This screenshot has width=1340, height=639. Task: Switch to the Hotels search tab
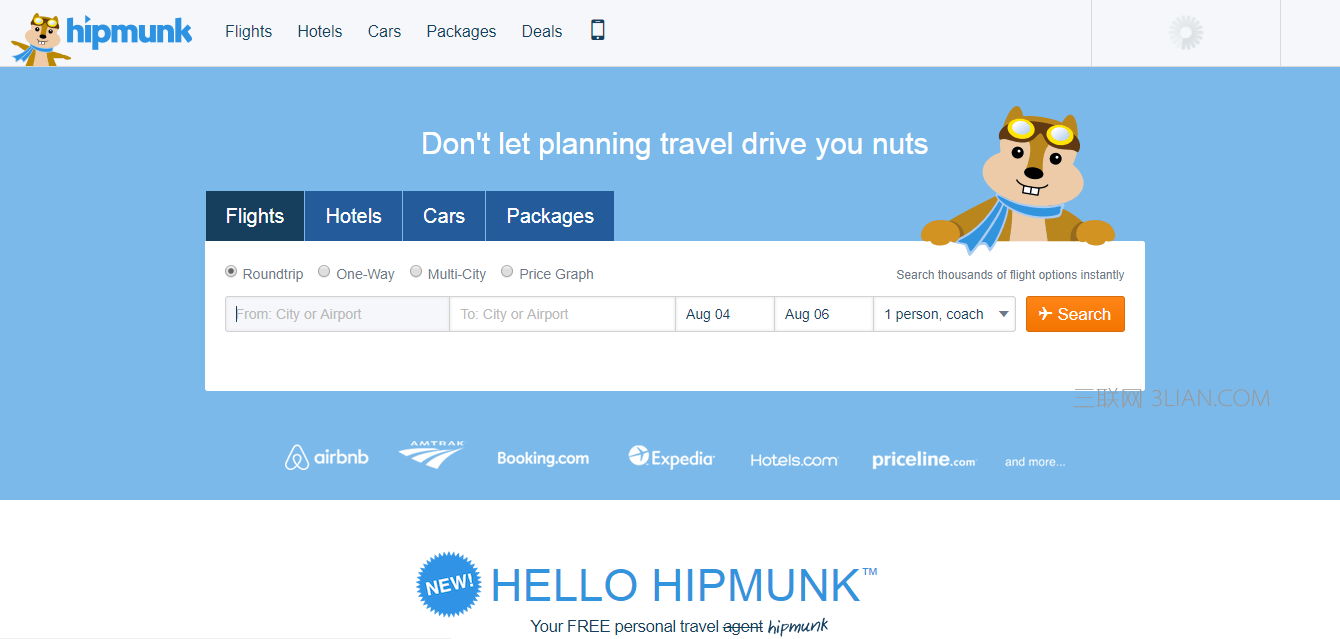(354, 216)
